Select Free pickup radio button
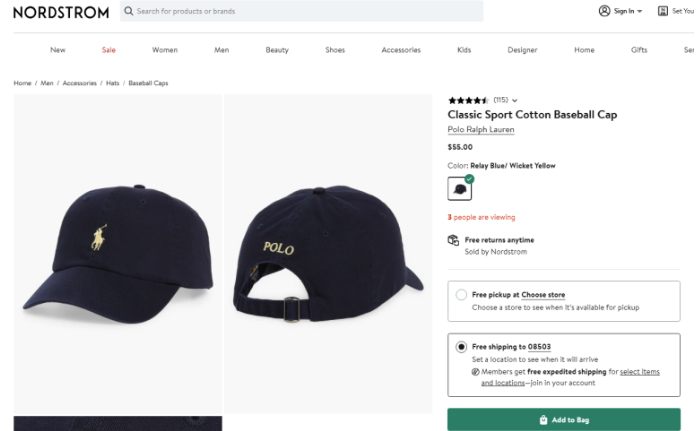Image resolution: width=699 pixels, height=431 pixels. click(461, 295)
